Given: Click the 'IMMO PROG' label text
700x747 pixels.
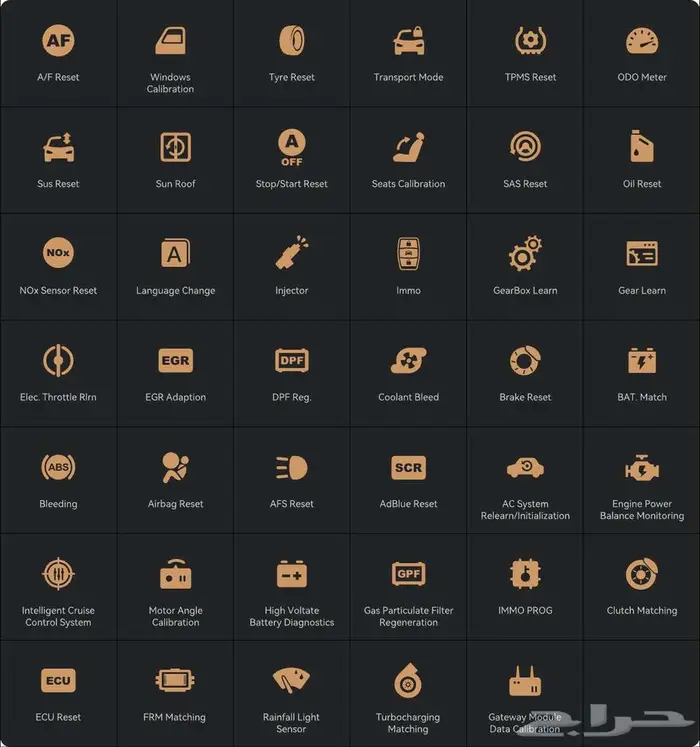Looking at the screenshot, I should click(x=525, y=611).
